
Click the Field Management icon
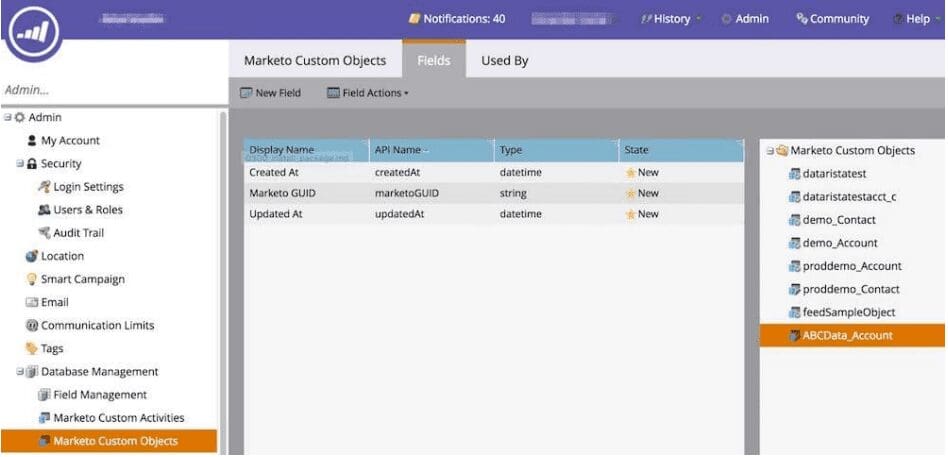(44, 395)
